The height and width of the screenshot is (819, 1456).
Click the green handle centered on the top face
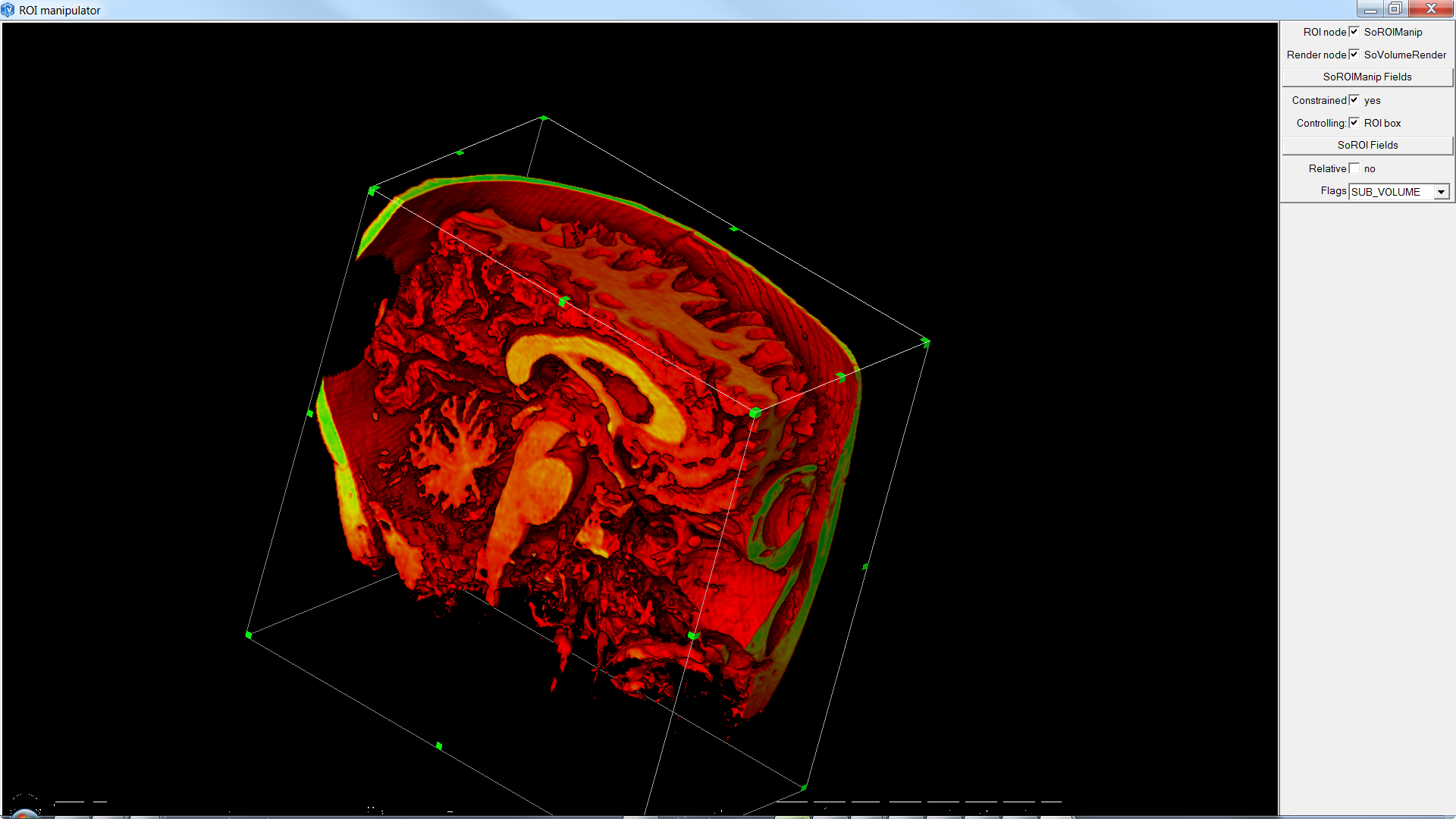click(563, 302)
